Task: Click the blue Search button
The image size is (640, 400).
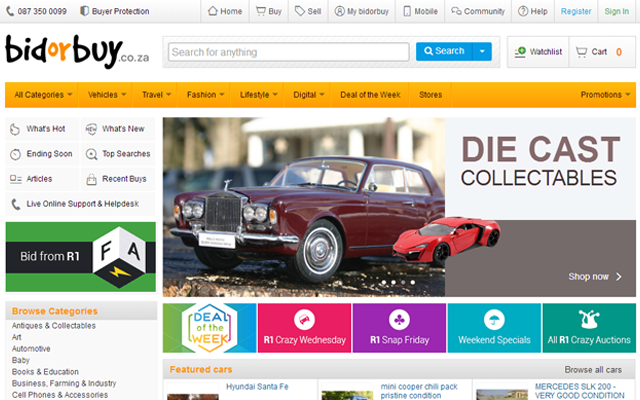Action: (x=444, y=51)
